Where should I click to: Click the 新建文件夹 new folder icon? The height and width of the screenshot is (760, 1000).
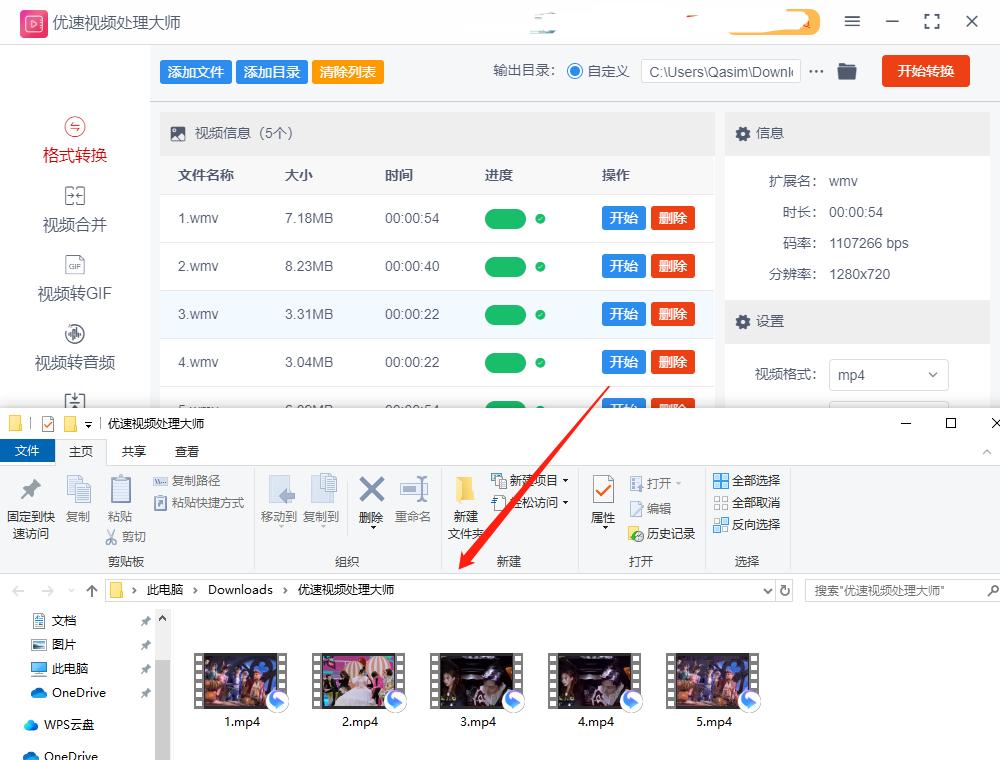point(465,505)
